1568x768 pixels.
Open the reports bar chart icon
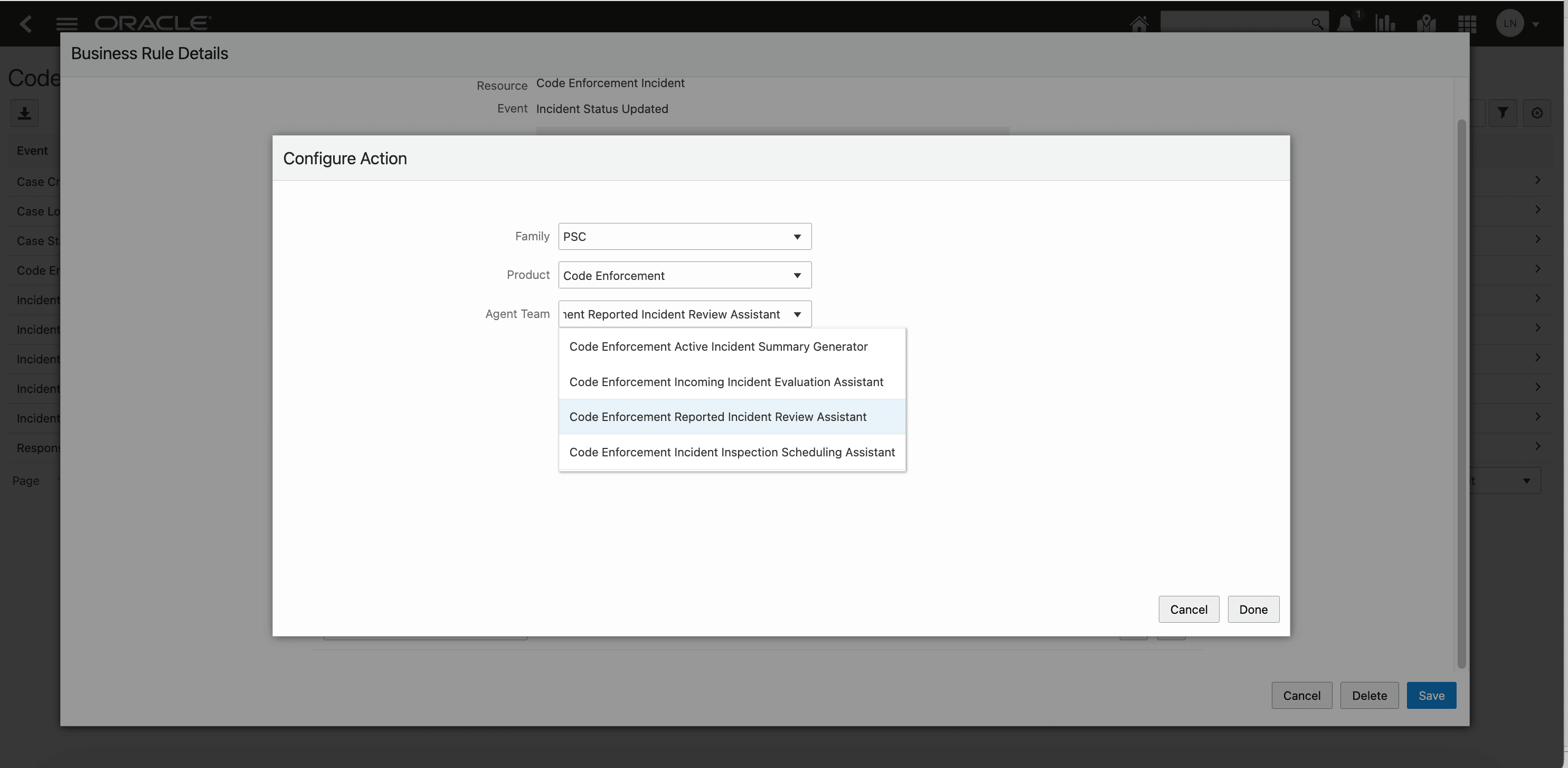[1385, 24]
